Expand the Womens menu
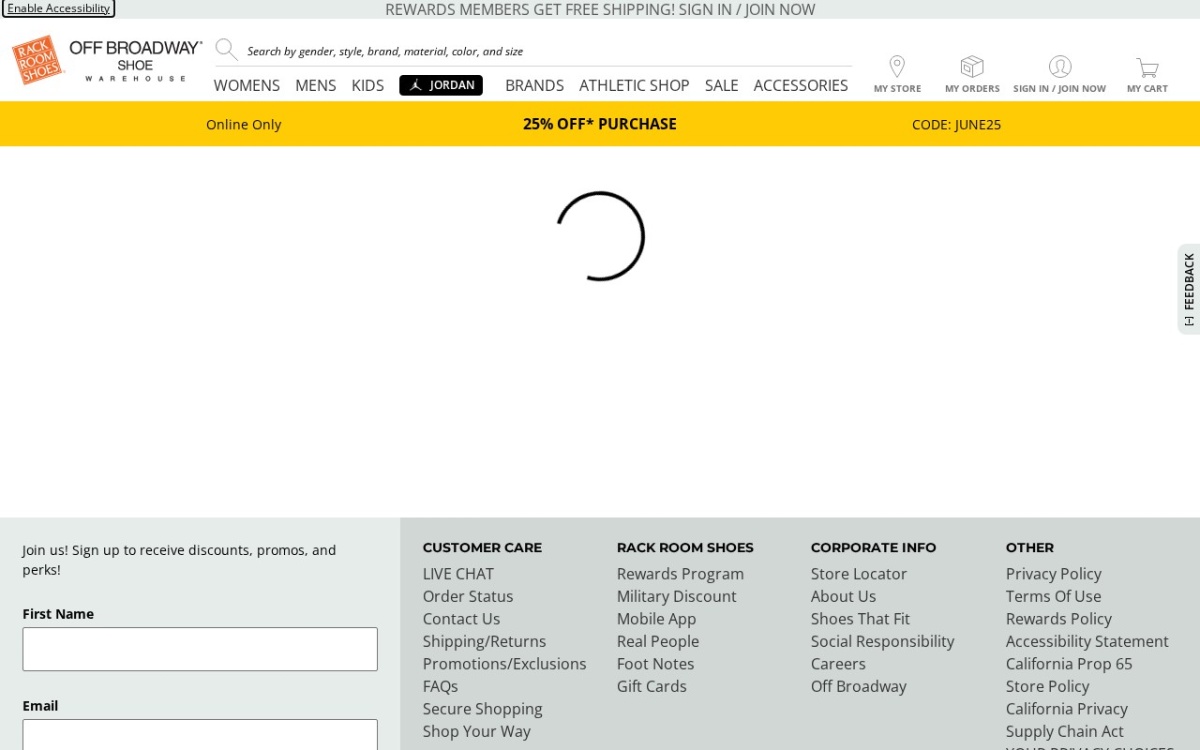 pyautogui.click(x=247, y=86)
